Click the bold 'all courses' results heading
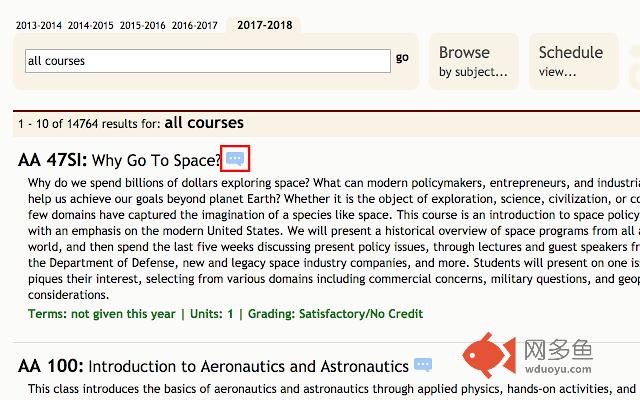 coord(204,122)
